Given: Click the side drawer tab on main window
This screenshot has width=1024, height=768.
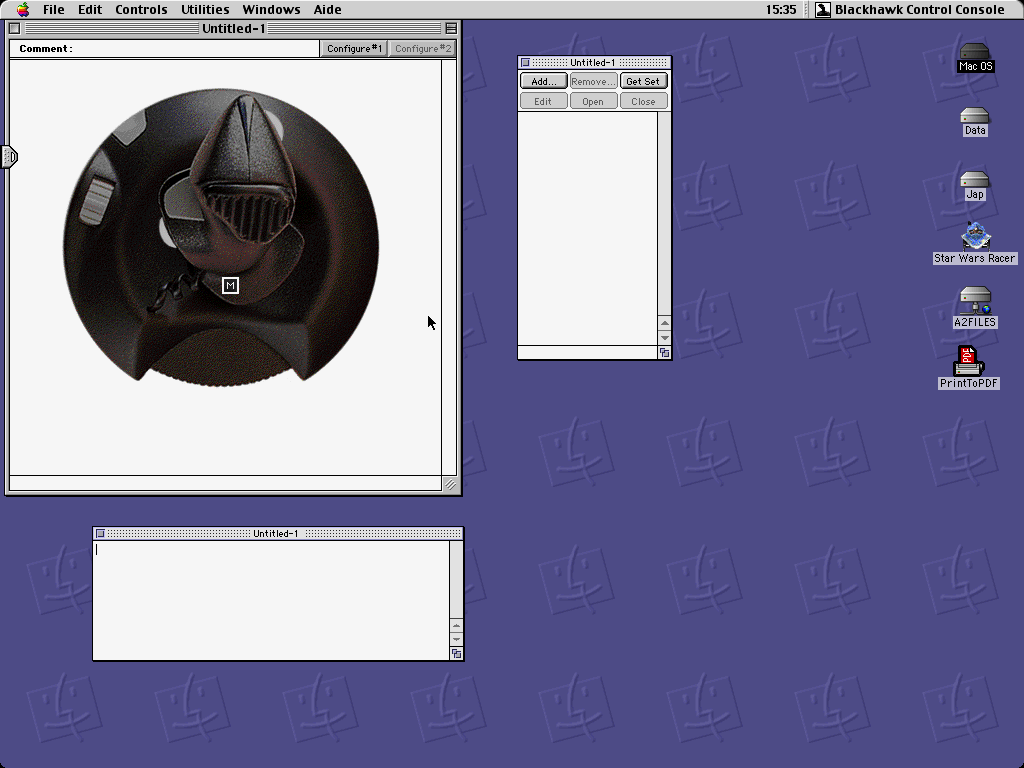Looking at the screenshot, I should coord(9,157).
